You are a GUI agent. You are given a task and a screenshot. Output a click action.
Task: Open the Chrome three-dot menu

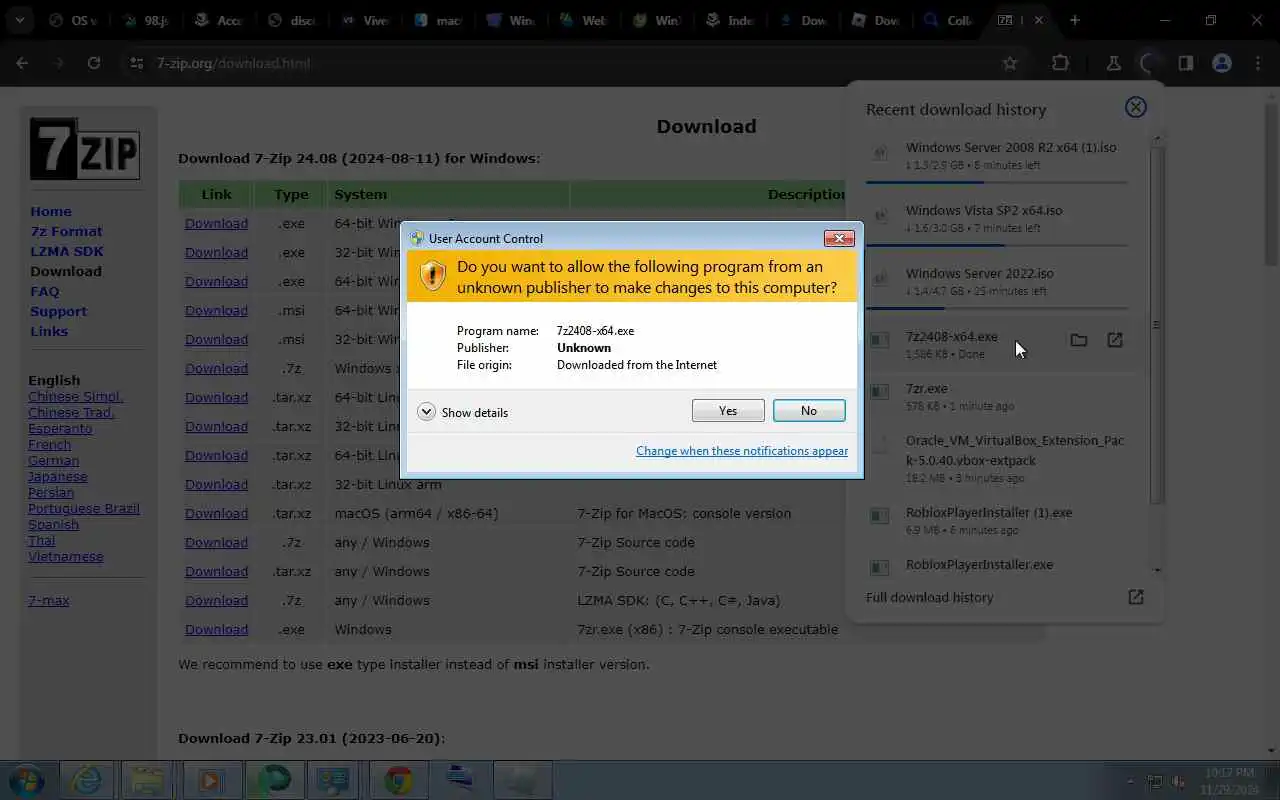pos(1258,63)
